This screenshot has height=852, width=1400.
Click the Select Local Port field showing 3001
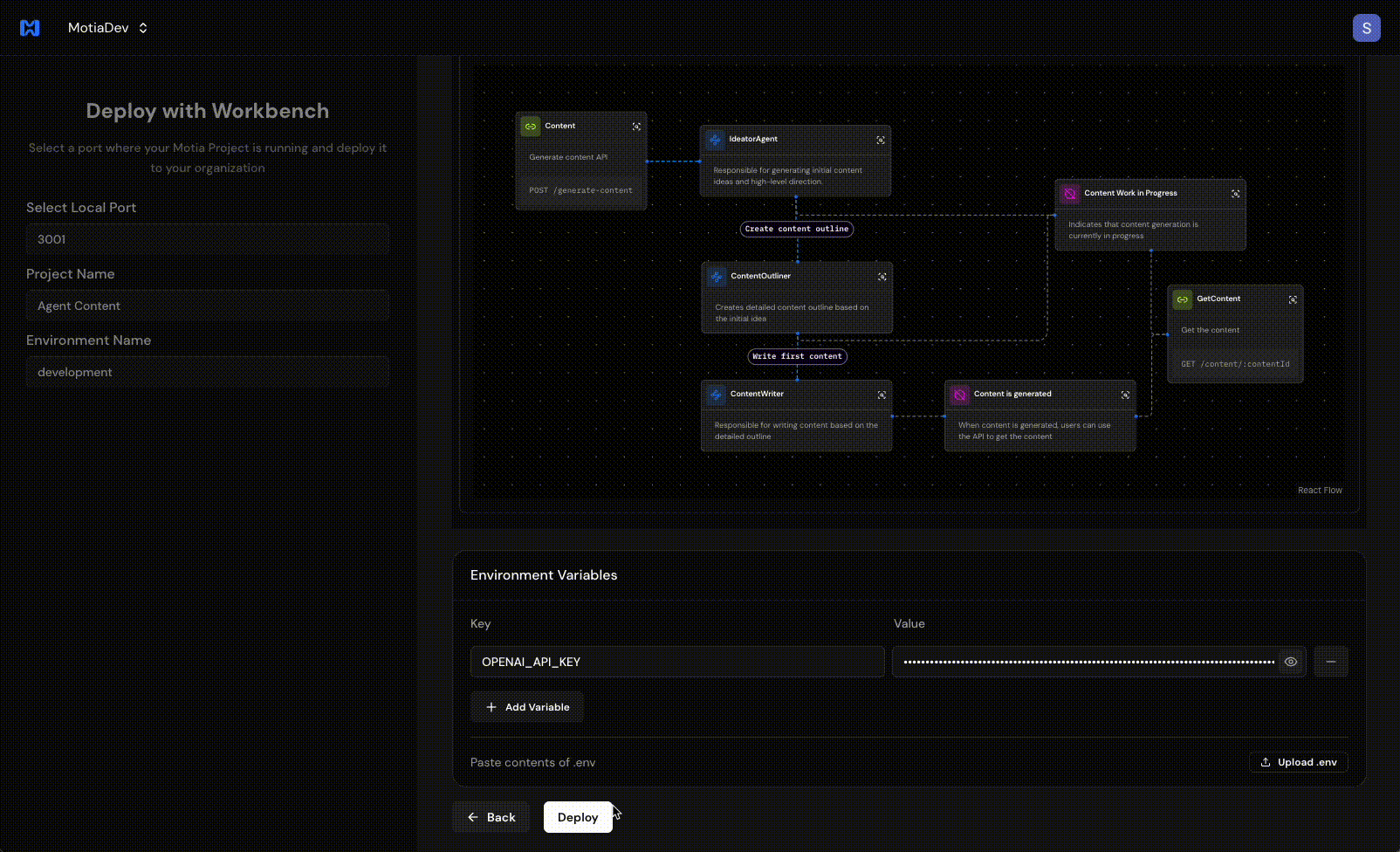click(207, 238)
